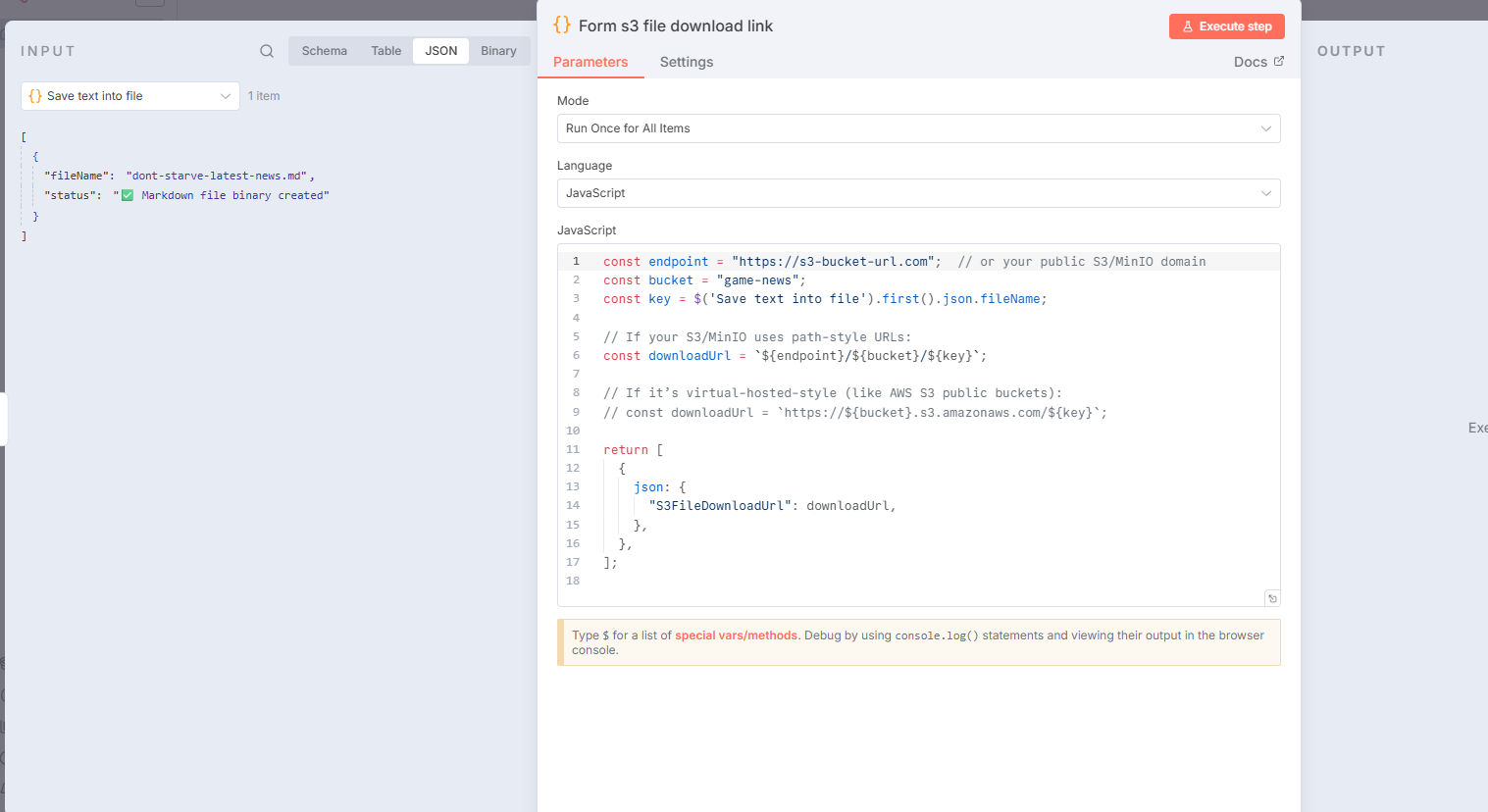Click the green checkmark emoji in the status value
This screenshot has width=1488, height=812.
[127, 194]
